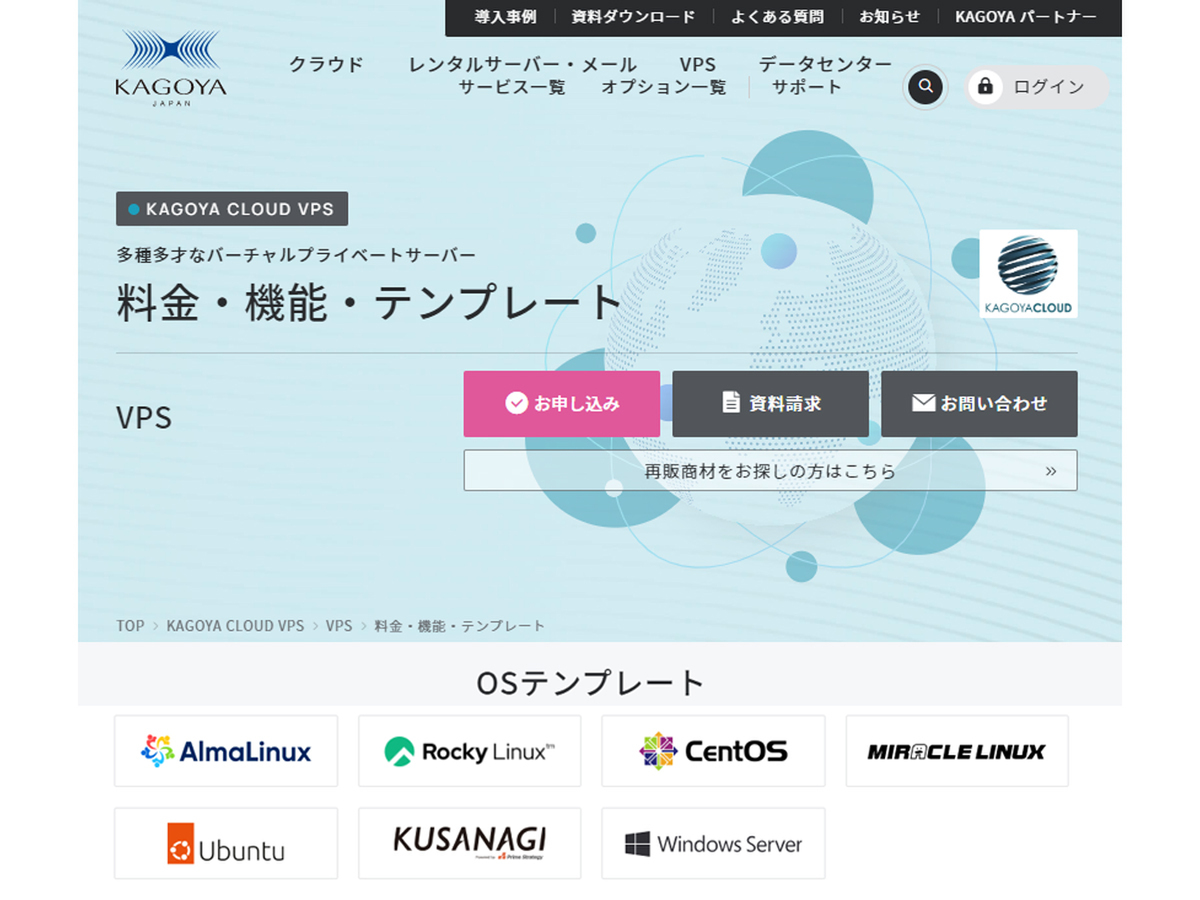Image resolution: width=1200 pixels, height=900 pixels.
Task: Select the Windows Server OS template logo
Action: pyautogui.click(x=713, y=843)
